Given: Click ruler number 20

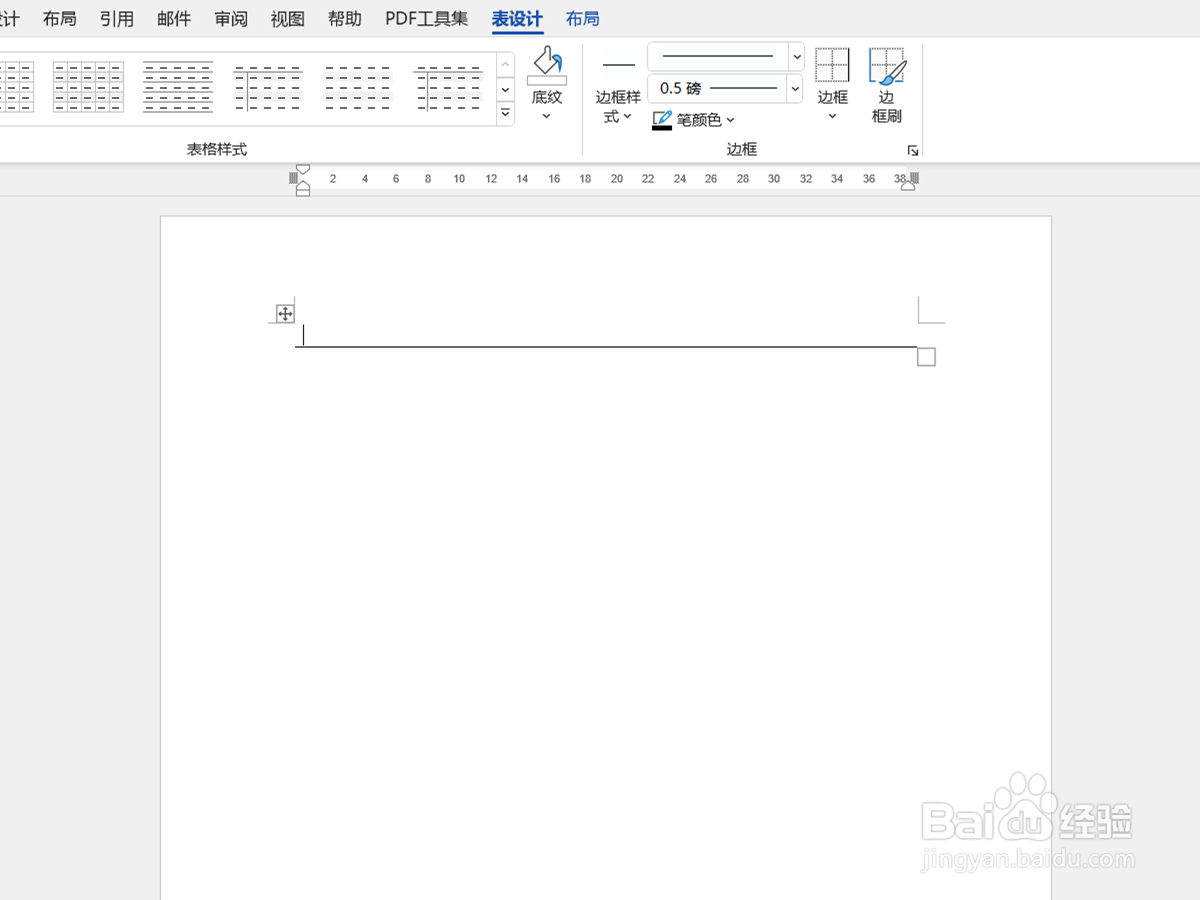Looking at the screenshot, I should tap(617, 179).
